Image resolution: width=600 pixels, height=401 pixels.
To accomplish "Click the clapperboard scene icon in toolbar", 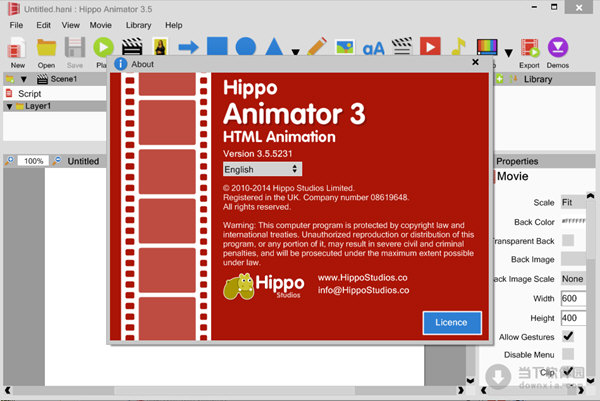I will coord(132,47).
